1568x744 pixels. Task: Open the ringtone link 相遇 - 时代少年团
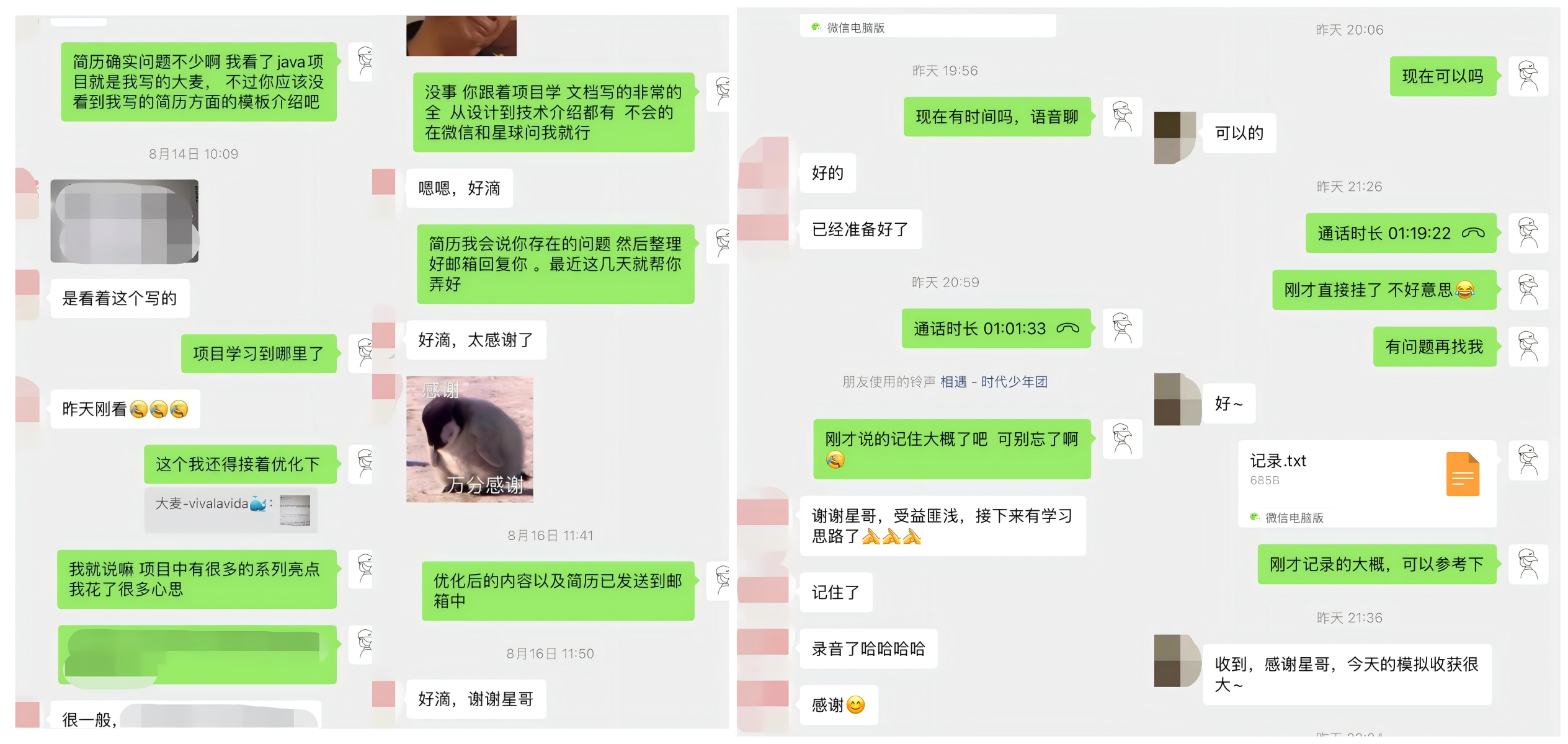[994, 382]
